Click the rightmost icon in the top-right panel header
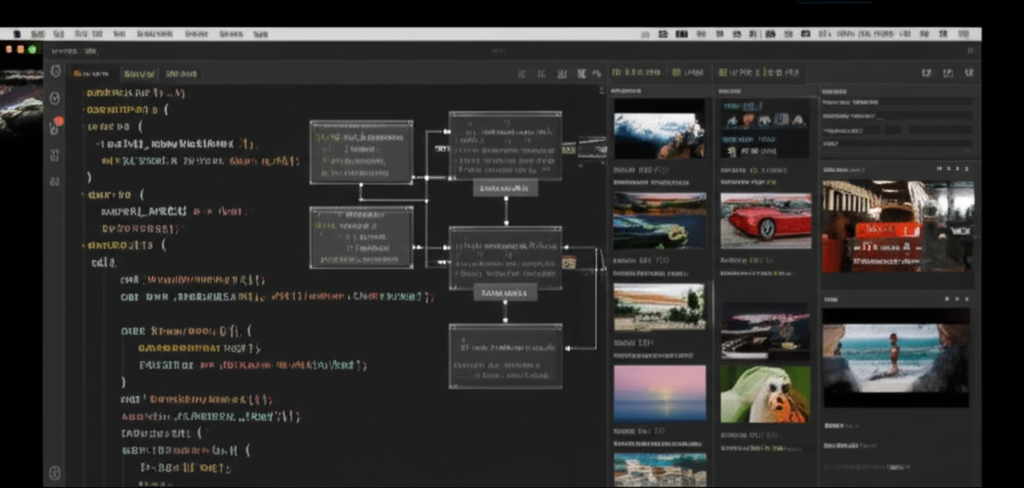1024x488 pixels. 968,73
